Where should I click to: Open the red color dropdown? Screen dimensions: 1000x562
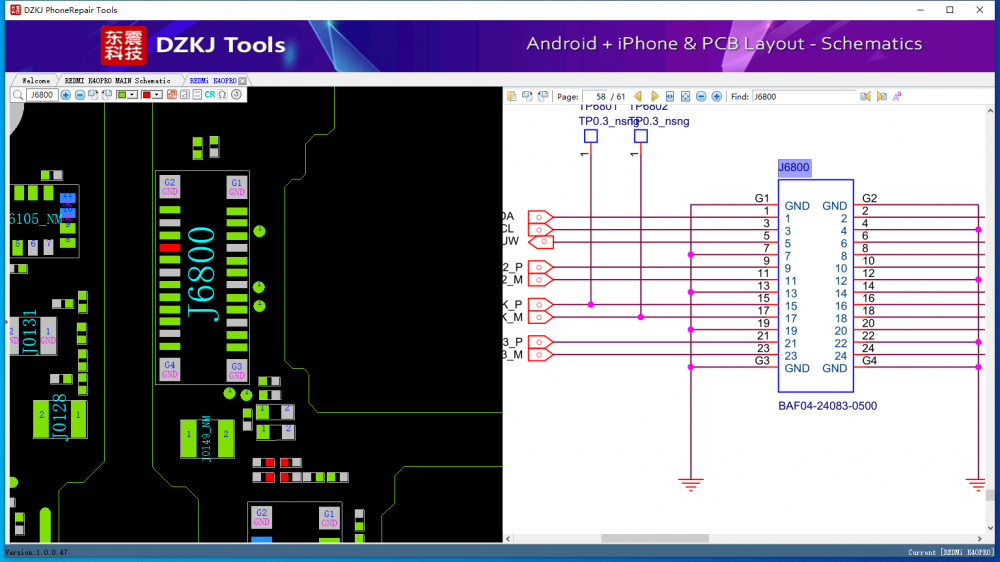tap(152, 95)
